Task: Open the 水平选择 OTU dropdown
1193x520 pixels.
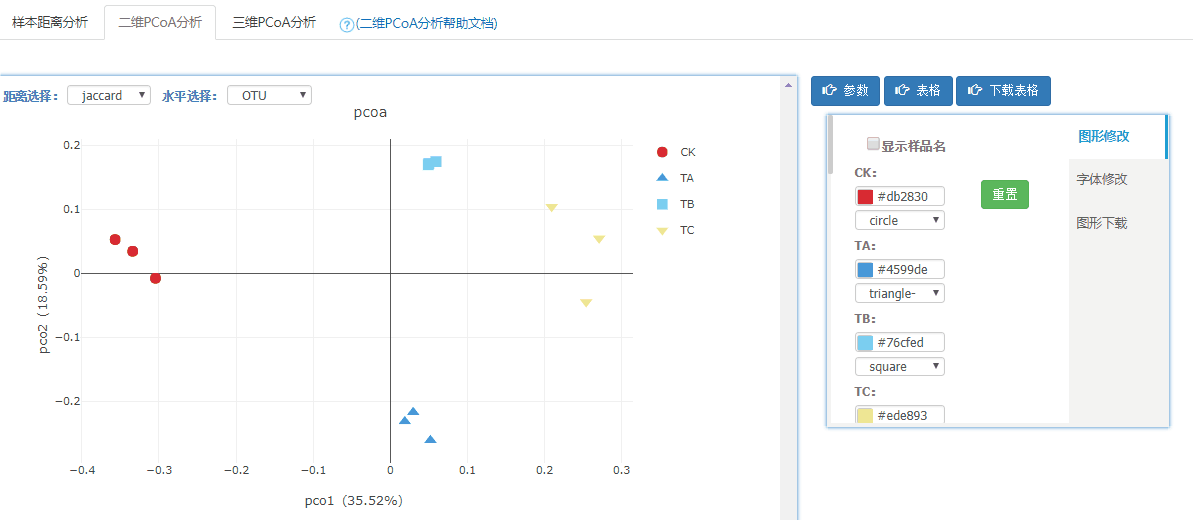Action: coord(269,95)
